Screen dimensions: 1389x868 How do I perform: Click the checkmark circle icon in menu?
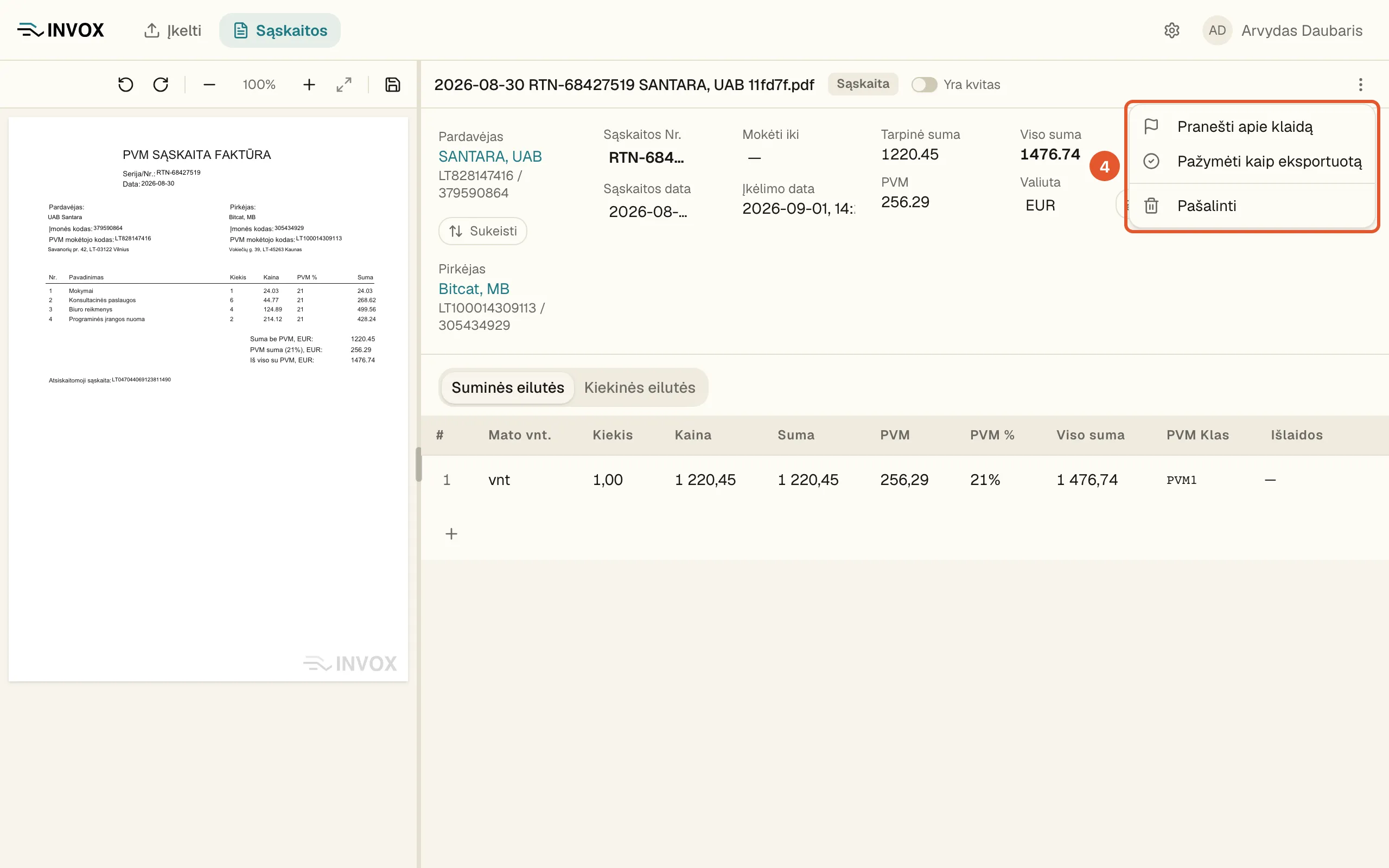[1151, 161]
